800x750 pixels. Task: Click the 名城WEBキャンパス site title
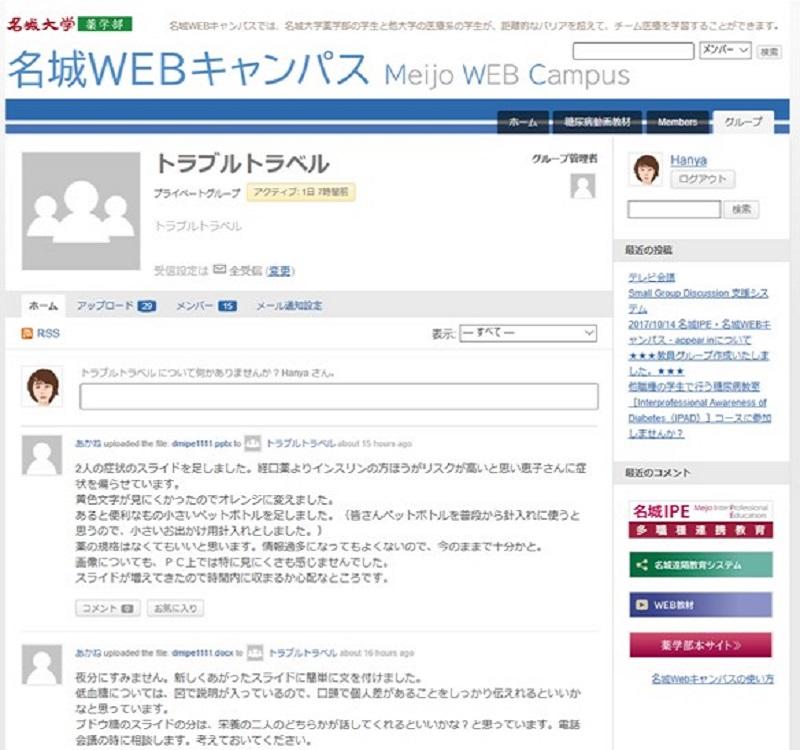click(x=319, y=70)
